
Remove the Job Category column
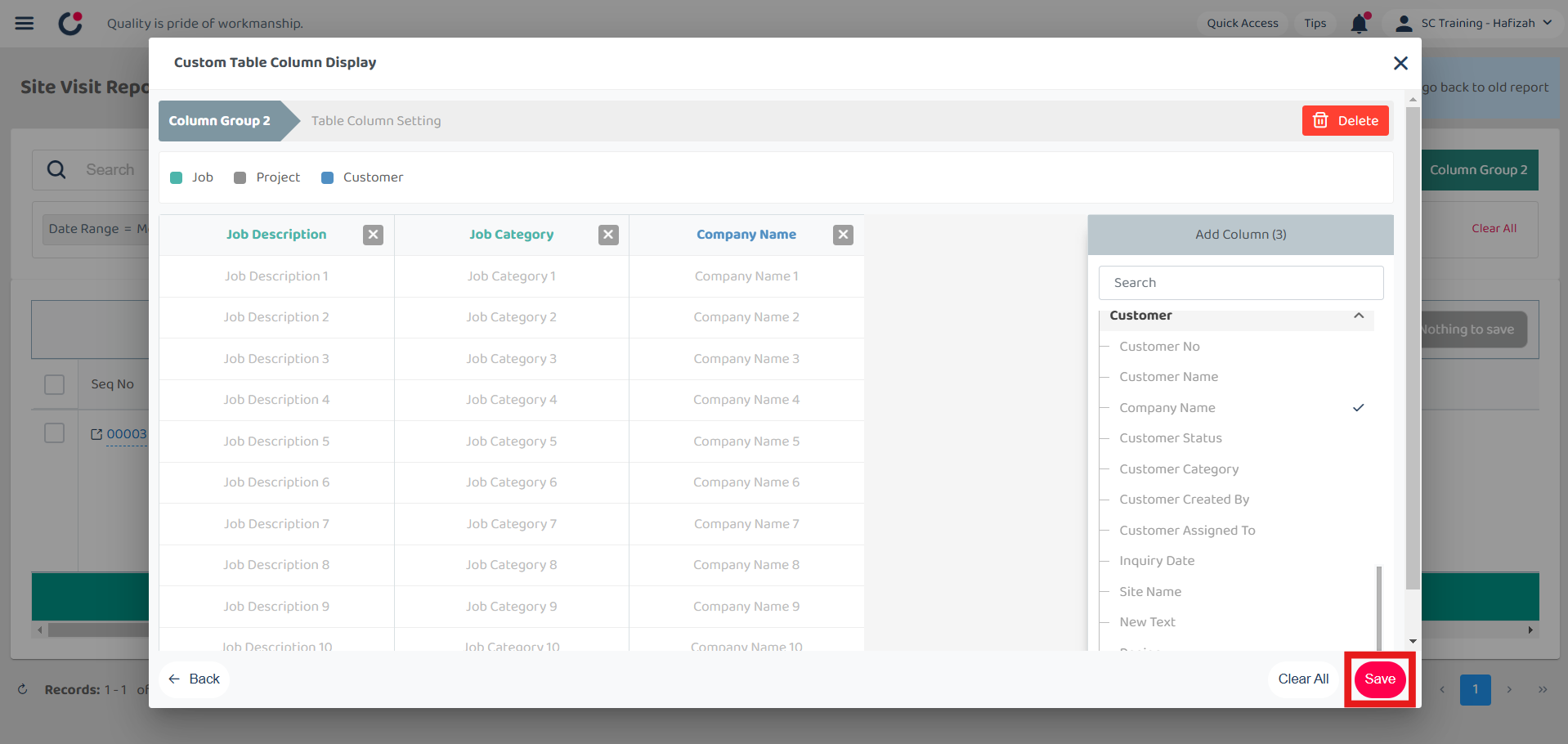608,235
